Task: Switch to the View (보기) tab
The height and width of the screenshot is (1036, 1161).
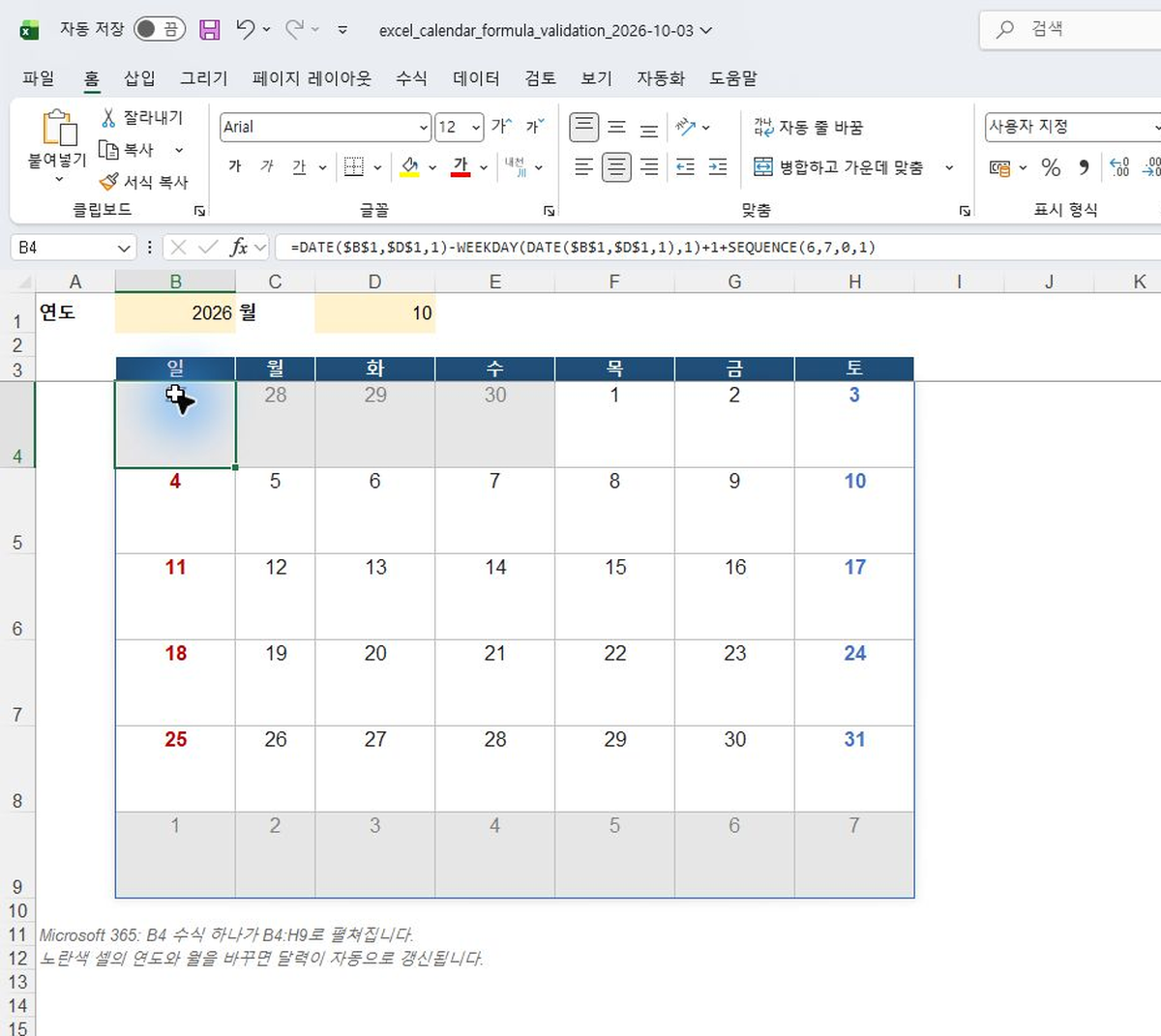Action: (596, 78)
